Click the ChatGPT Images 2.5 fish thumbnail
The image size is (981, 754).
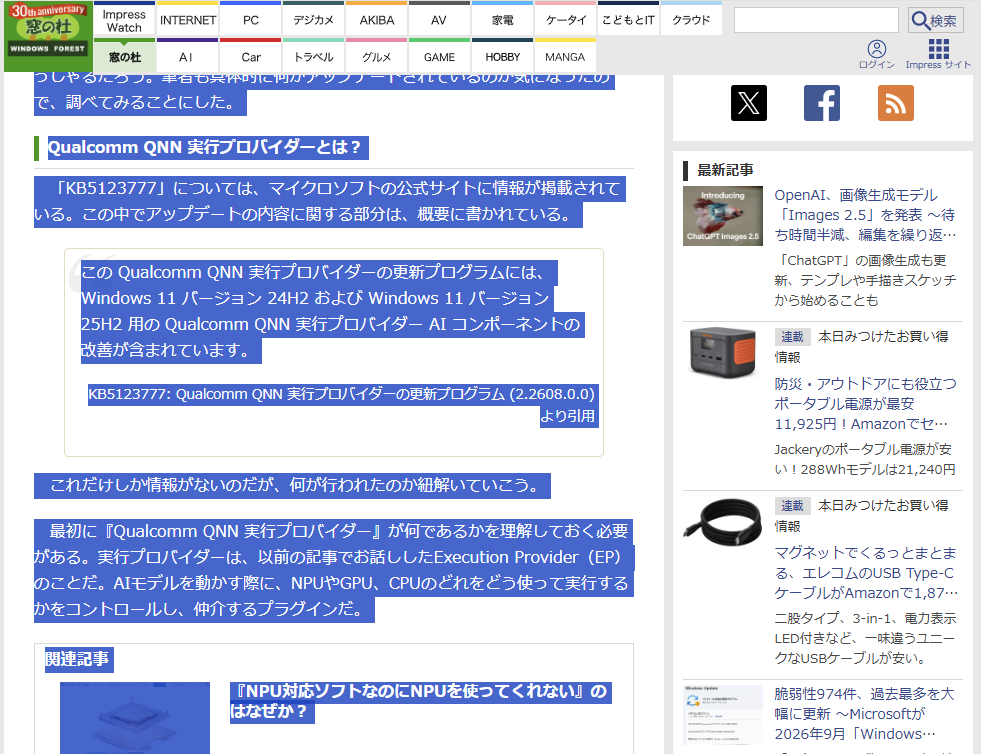click(x=723, y=216)
